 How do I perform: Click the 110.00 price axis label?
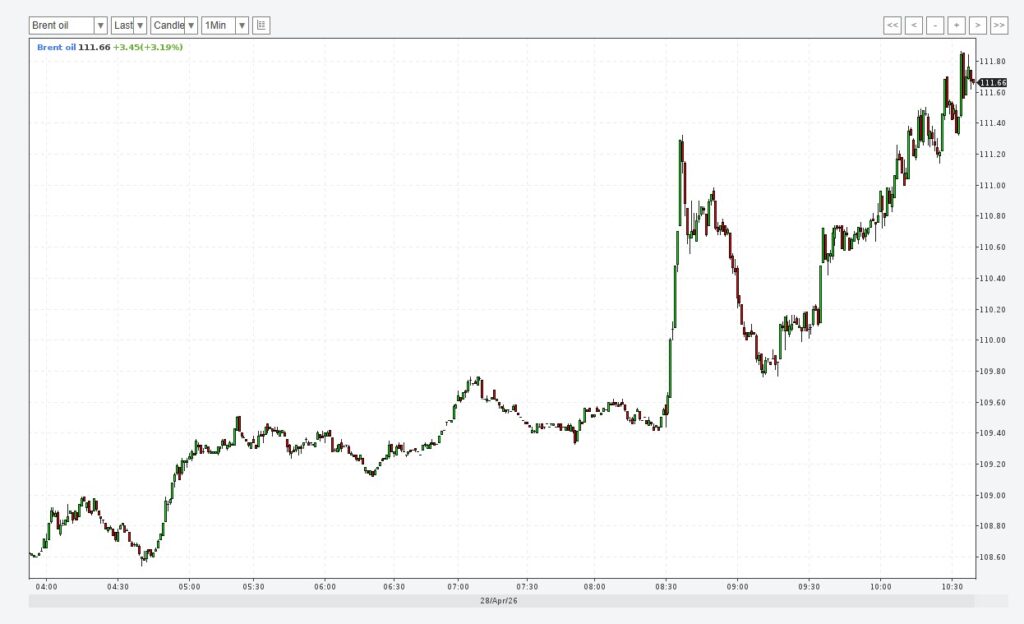pos(993,340)
